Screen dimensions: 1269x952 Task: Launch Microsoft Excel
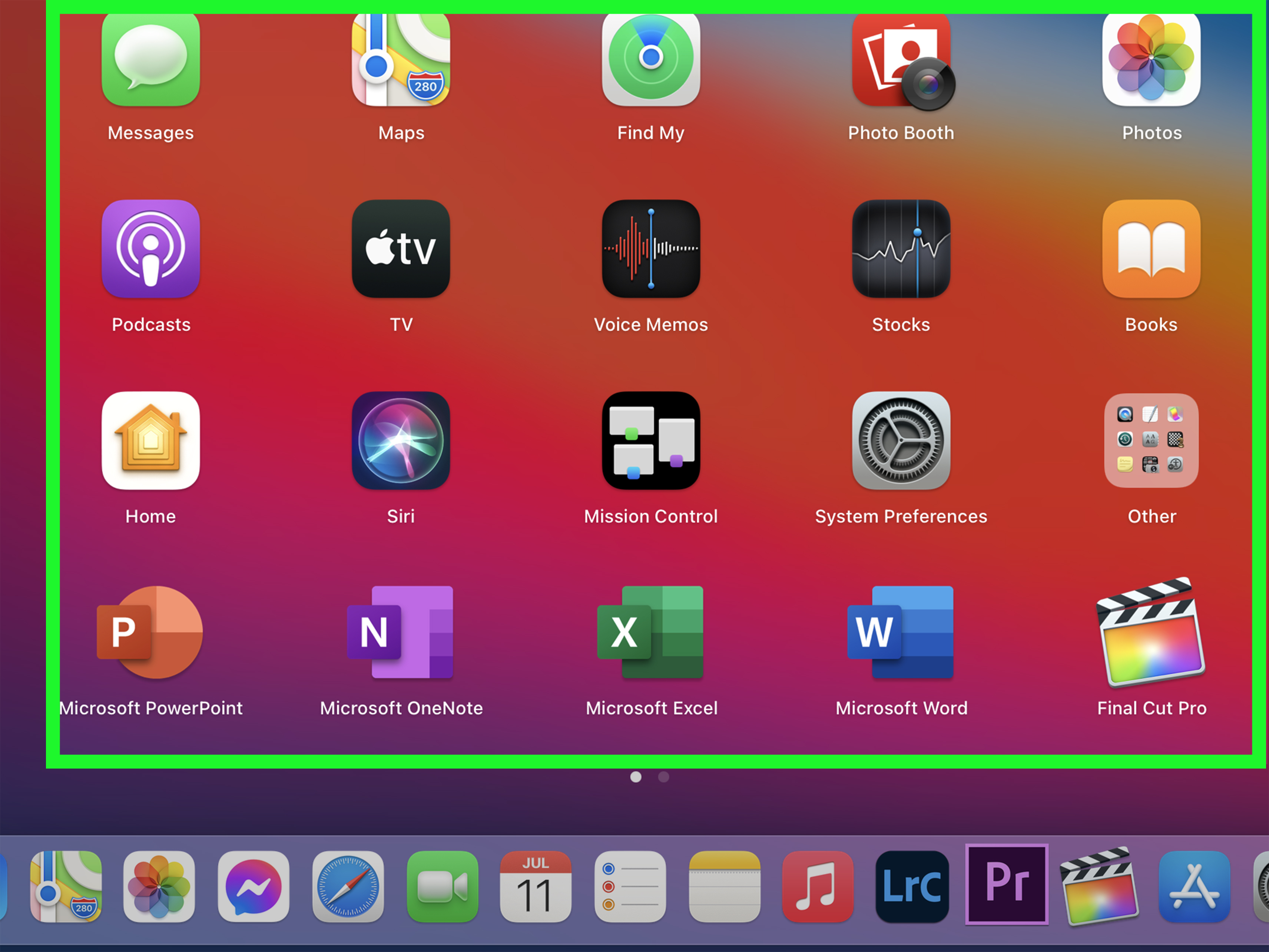point(650,632)
